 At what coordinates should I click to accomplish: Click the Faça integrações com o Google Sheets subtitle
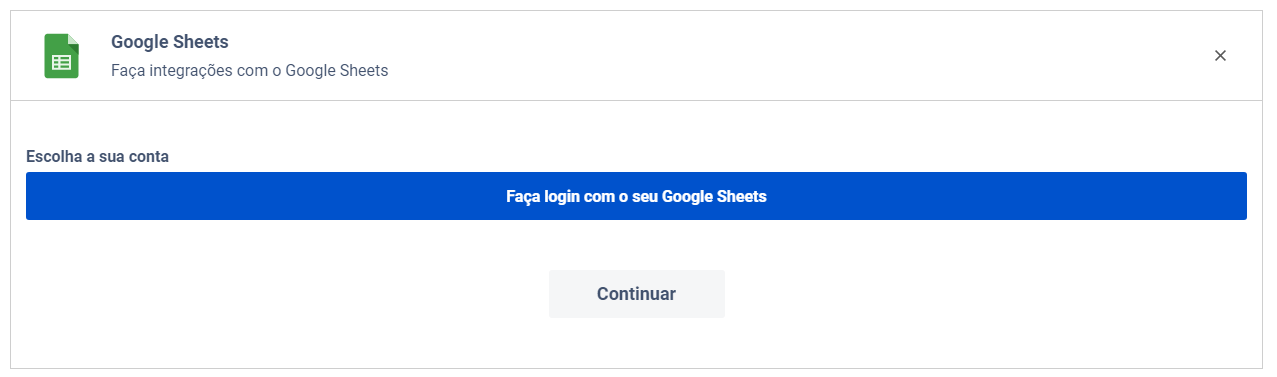pos(249,71)
